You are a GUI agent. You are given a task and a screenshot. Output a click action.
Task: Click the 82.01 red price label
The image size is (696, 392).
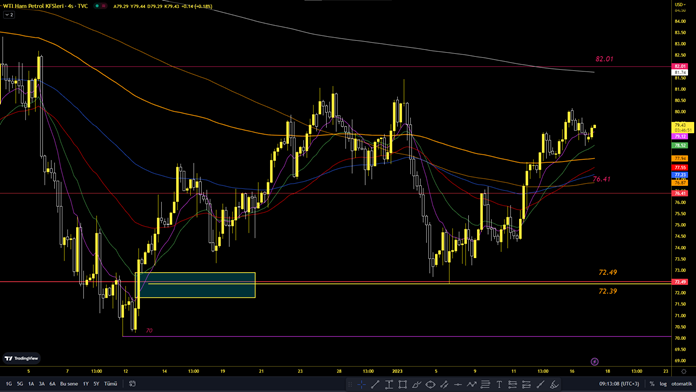click(x=680, y=66)
